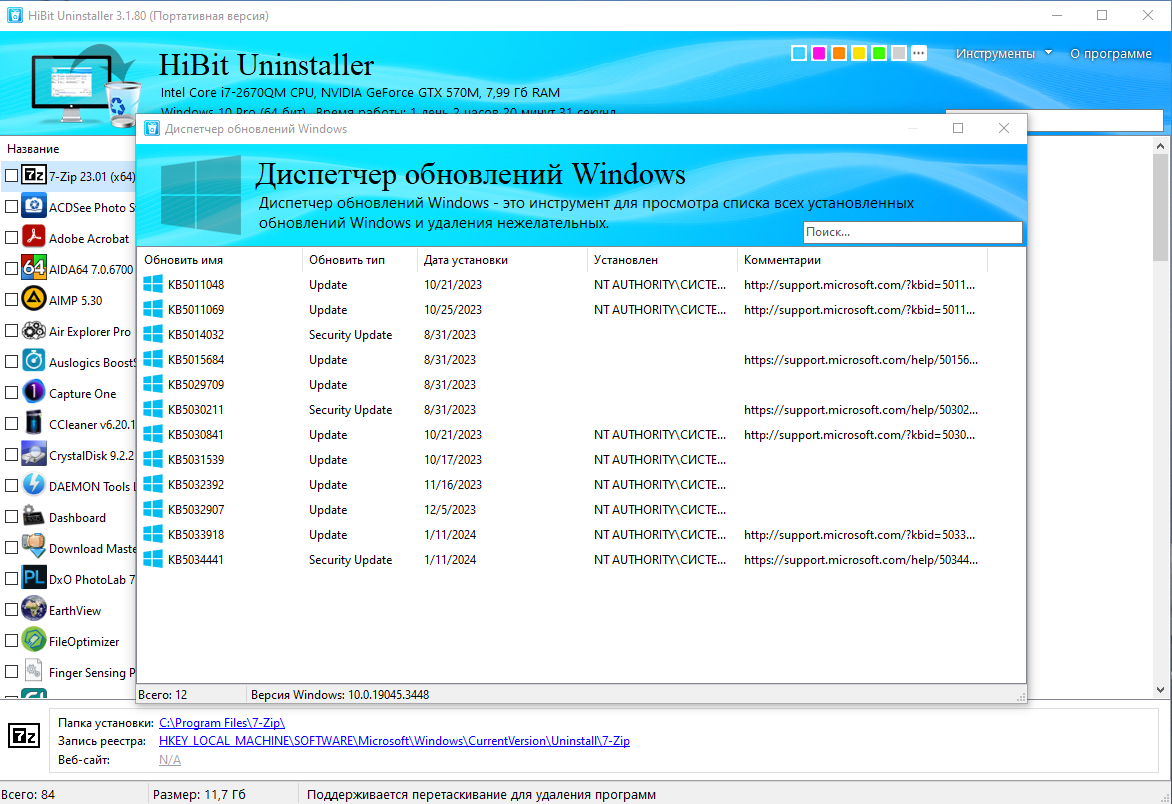Open the C:\Program Files\7-Zip\ folder link
This screenshot has height=804, width=1172.
click(222, 723)
